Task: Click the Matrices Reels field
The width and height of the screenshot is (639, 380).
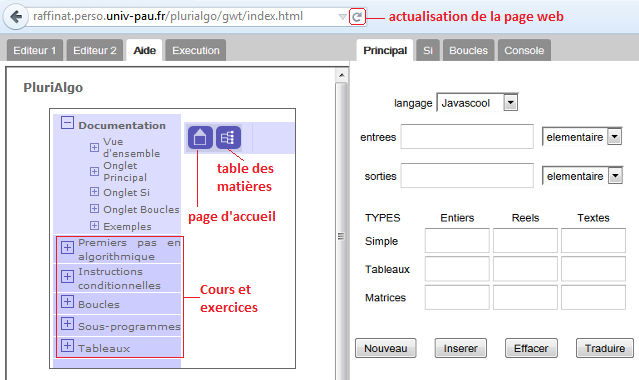Action: [x=525, y=297]
